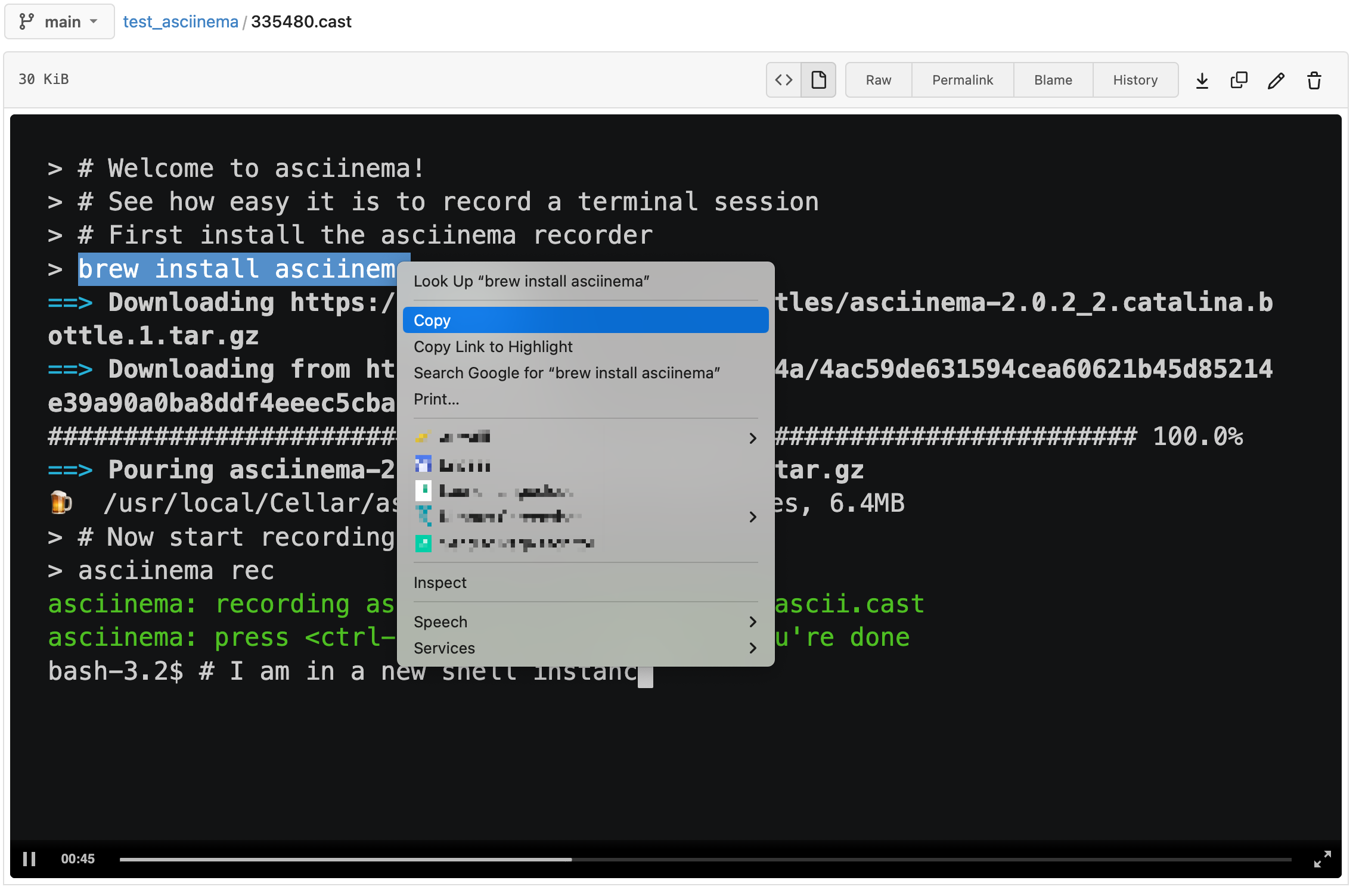Image resolution: width=1359 pixels, height=896 pixels.
Task: Choose Inspect from context menu
Action: pyautogui.click(x=585, y=583)
